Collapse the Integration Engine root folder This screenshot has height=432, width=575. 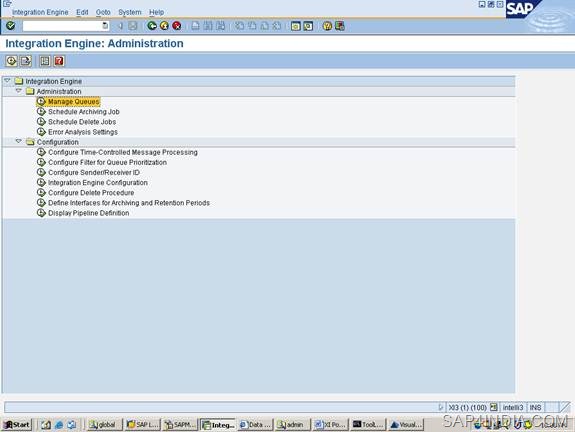(7, 80)
